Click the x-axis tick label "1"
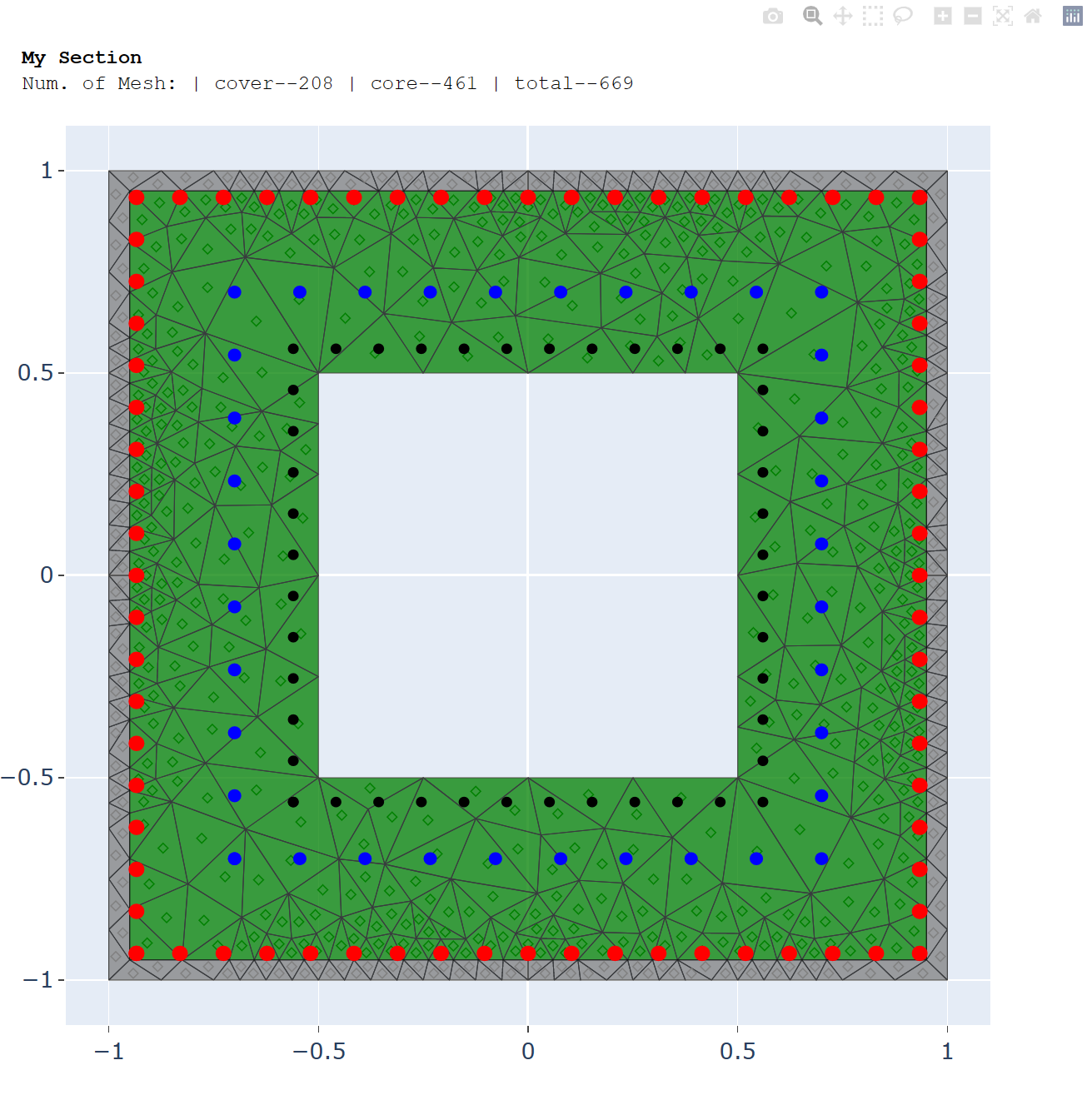1092x1095 pixels. (947, 1051)
